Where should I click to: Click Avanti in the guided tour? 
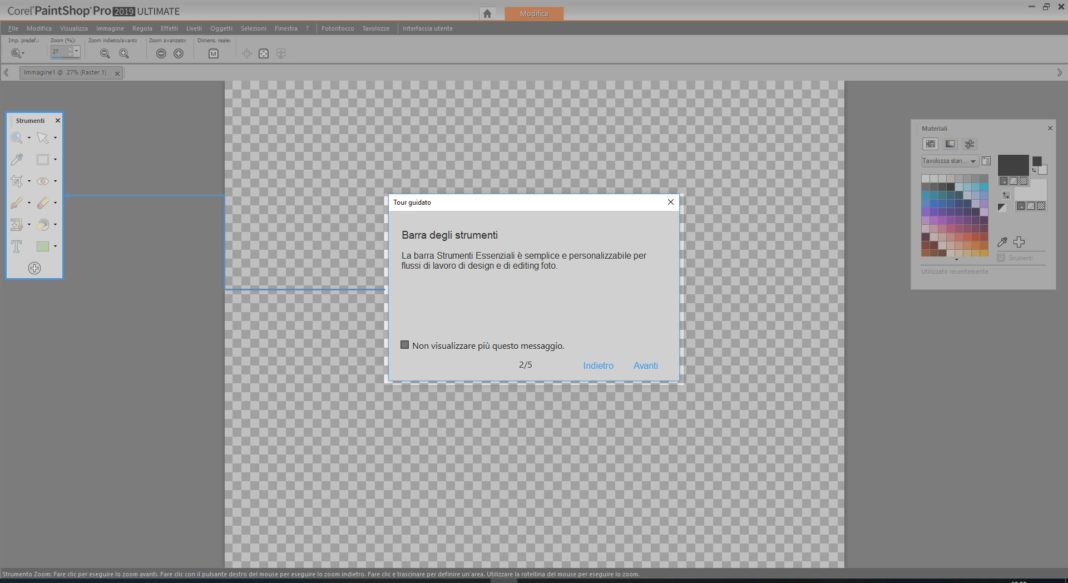[645, 366]
